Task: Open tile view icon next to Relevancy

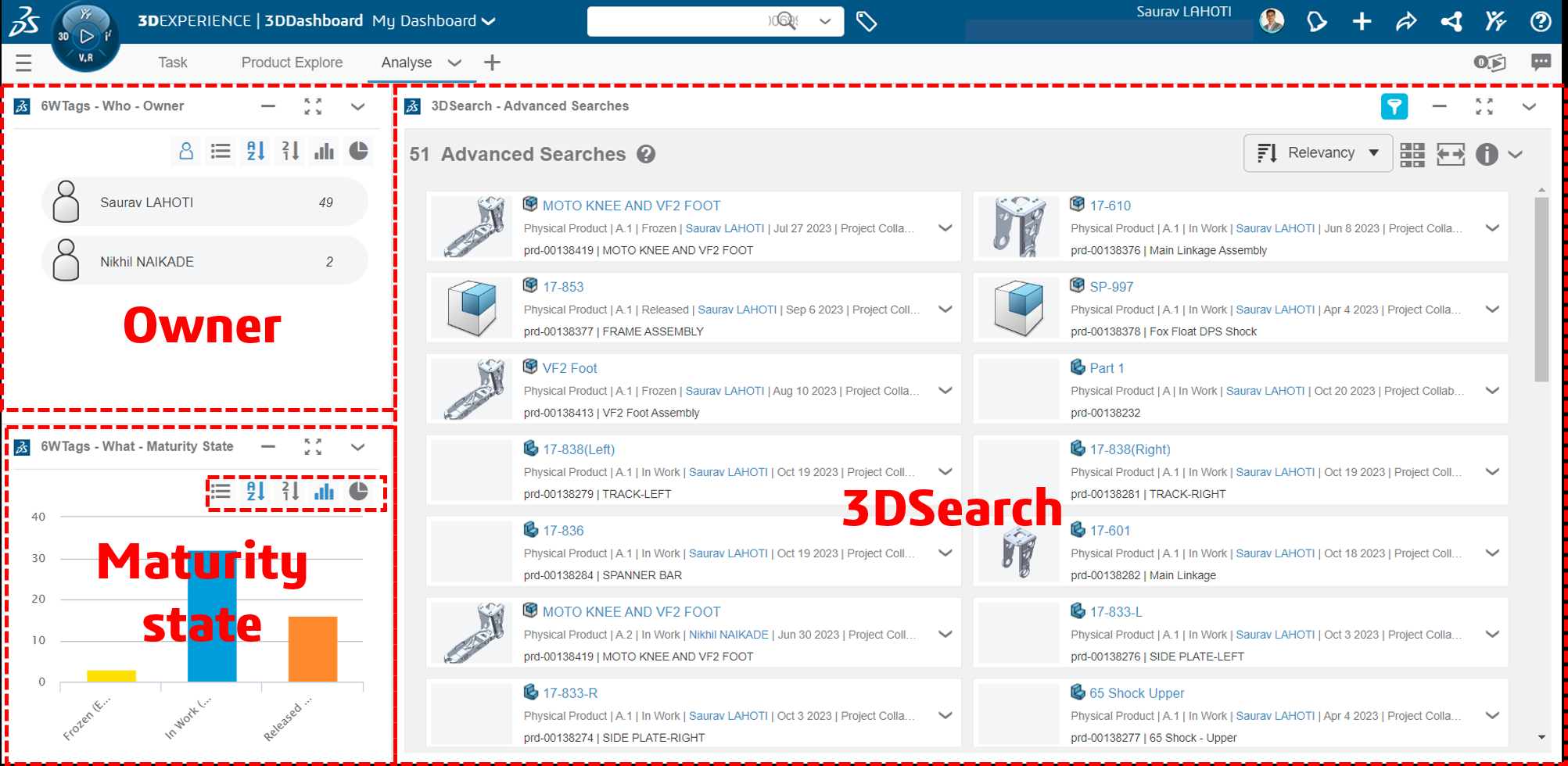Action: (x=1412, y=154)
